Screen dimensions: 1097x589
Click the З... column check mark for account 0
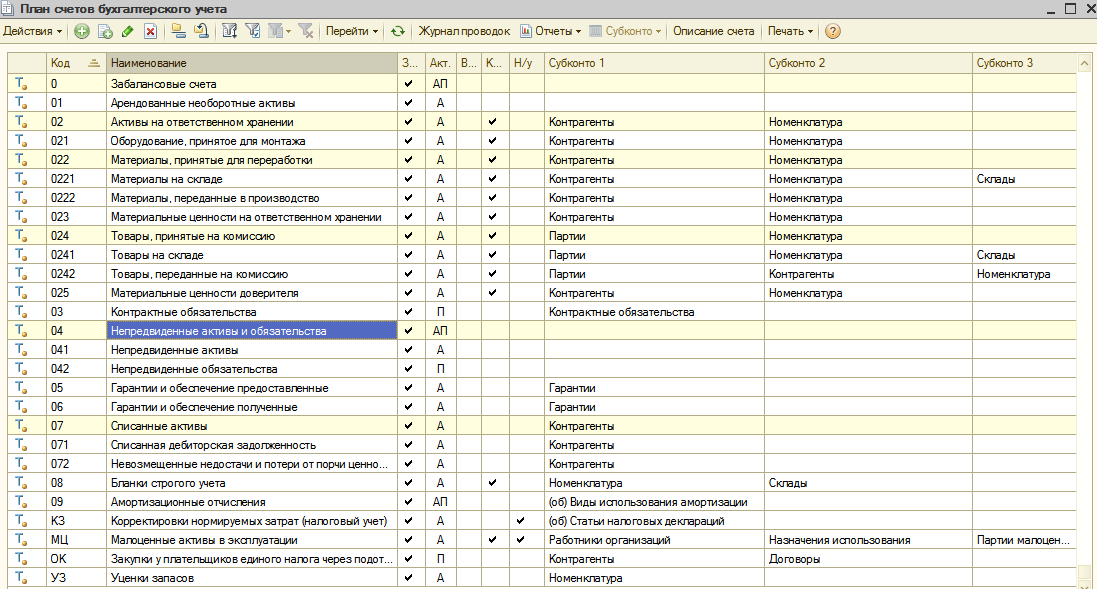[x=409, y=83]
